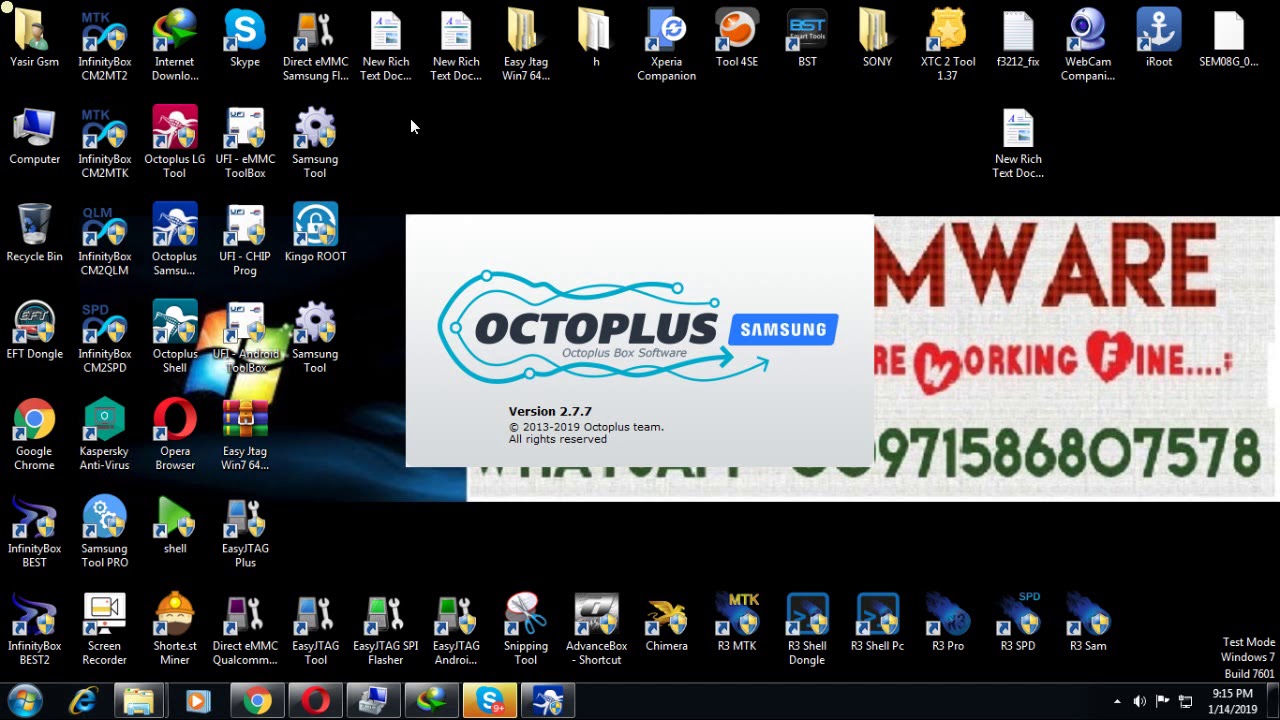The height and width of the screenshot is (720, 1280).
Task: Launch InfinityBox CM2MT2 shortcut
Action: click(104, 47)
